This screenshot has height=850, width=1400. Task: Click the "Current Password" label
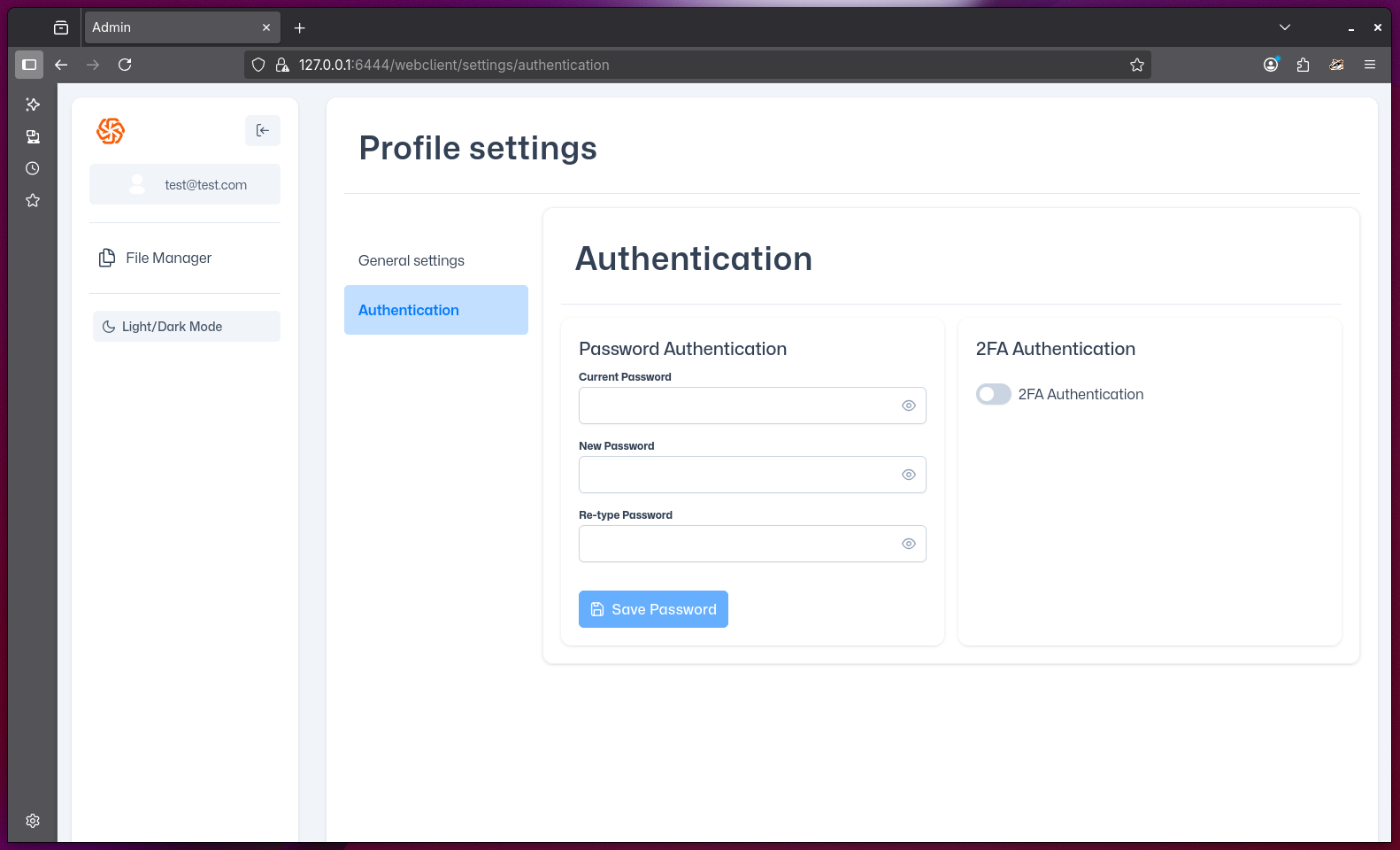[x=625, y=377]
